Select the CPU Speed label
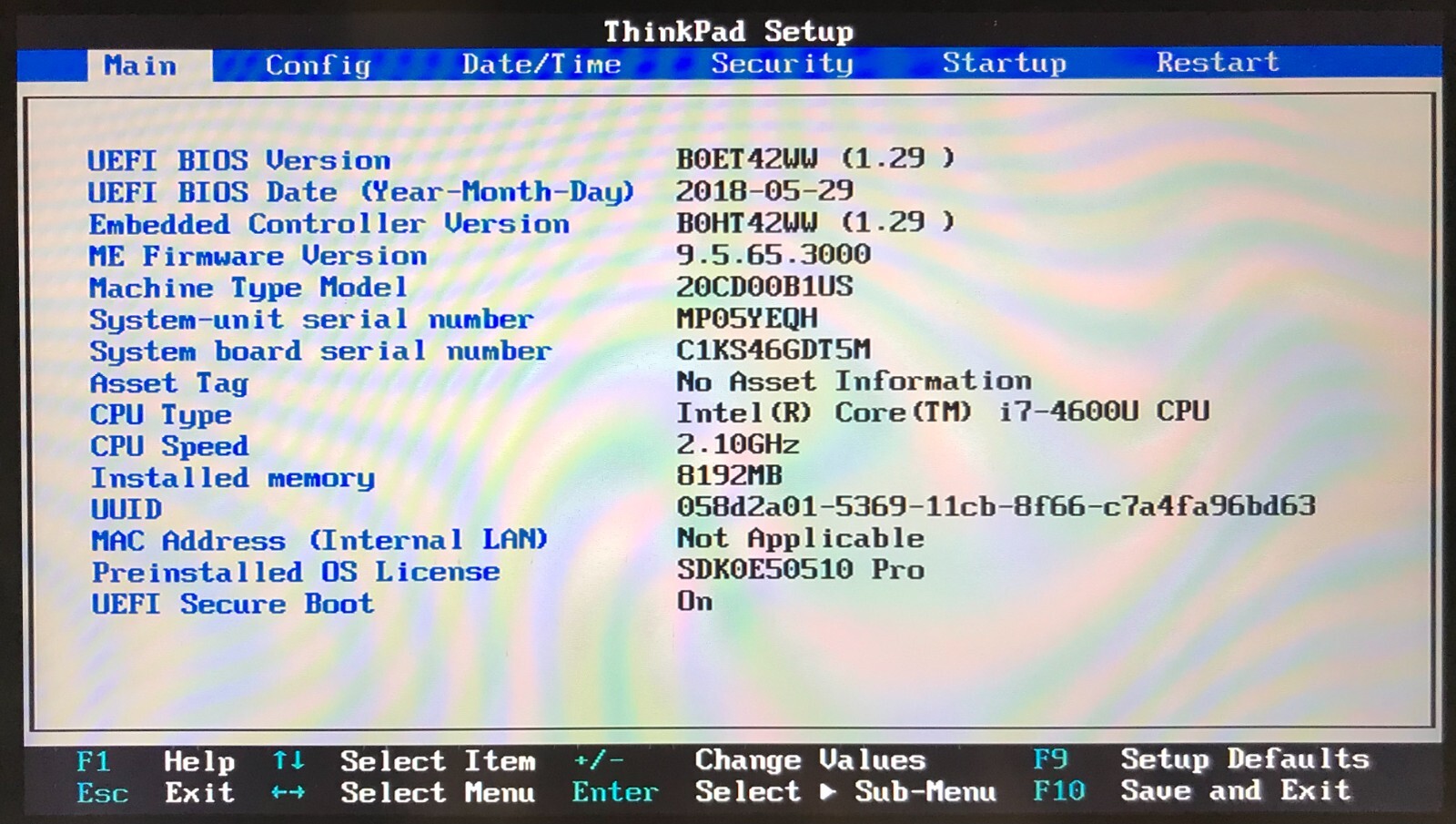The height and width of the screenshot is (824, 1456). (x=169, y=446)
